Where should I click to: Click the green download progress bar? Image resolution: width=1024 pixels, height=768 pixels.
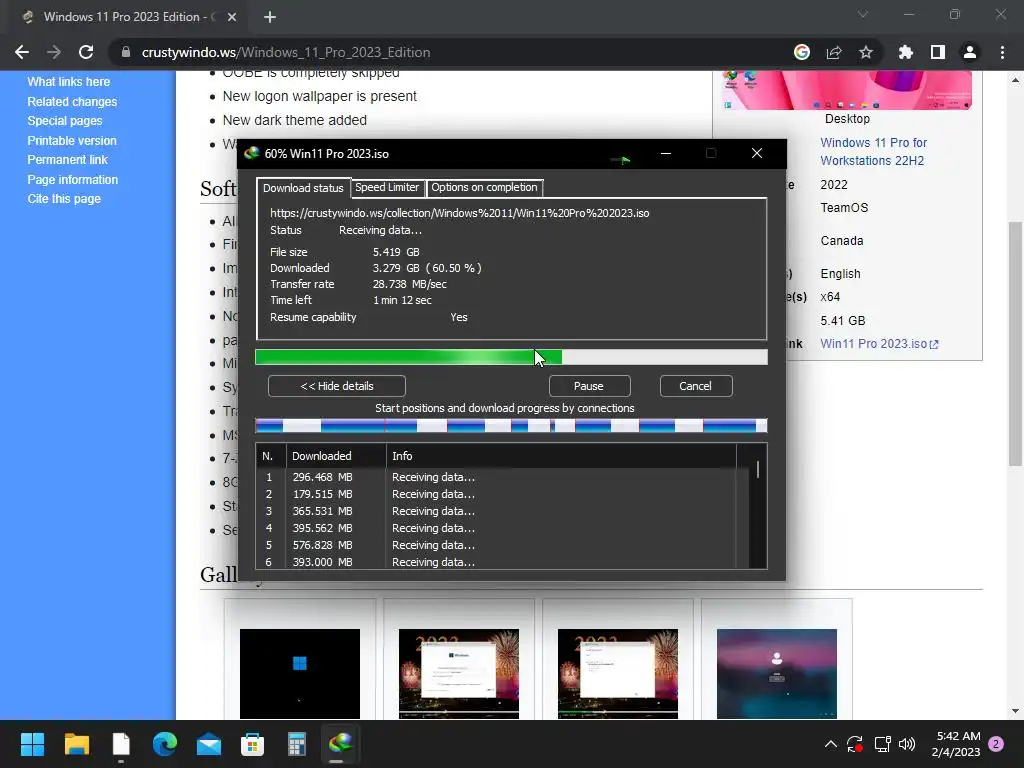click(x=511, y=357)
